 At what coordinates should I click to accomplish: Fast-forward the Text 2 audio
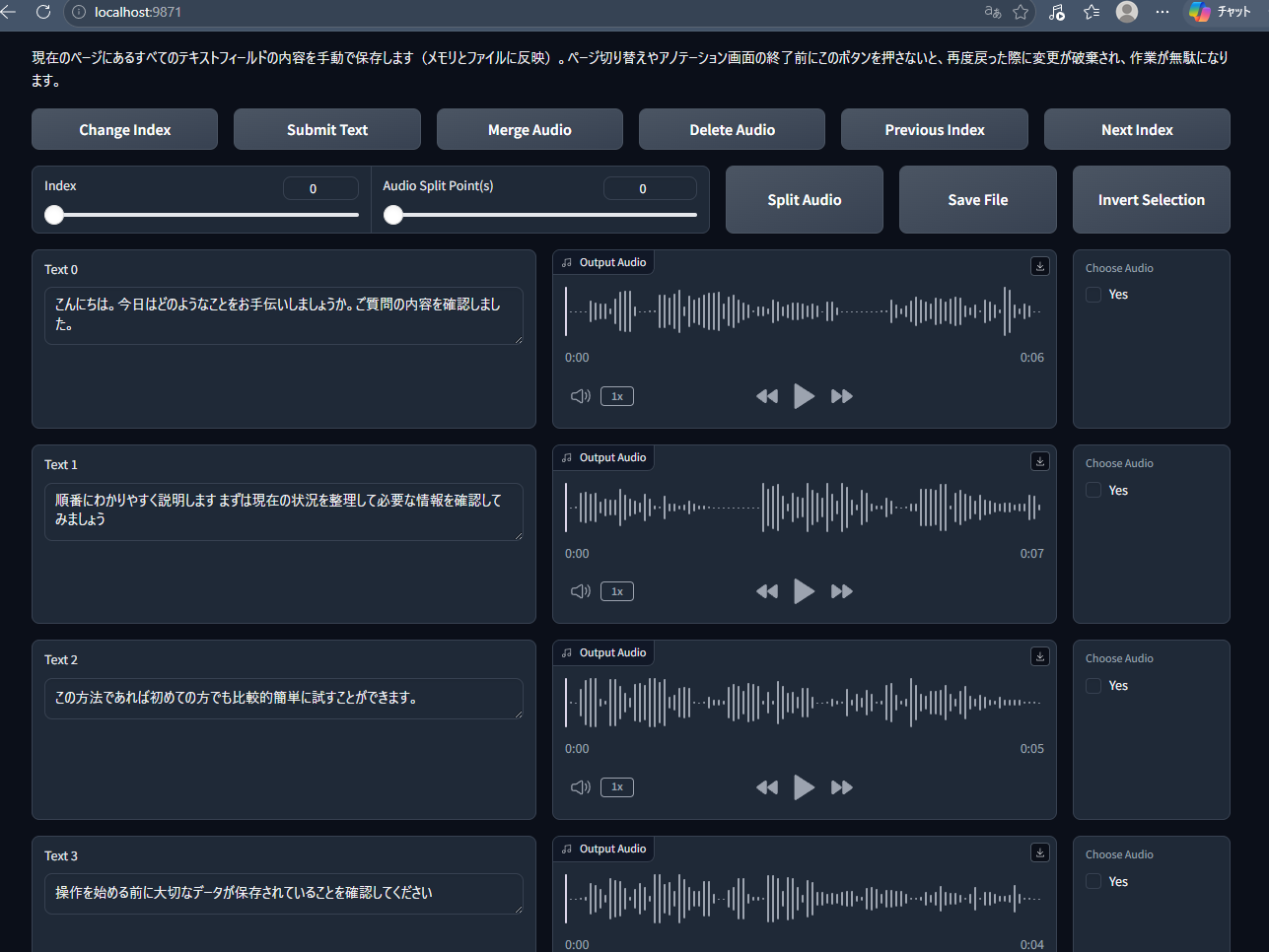(x=842, y=787)
